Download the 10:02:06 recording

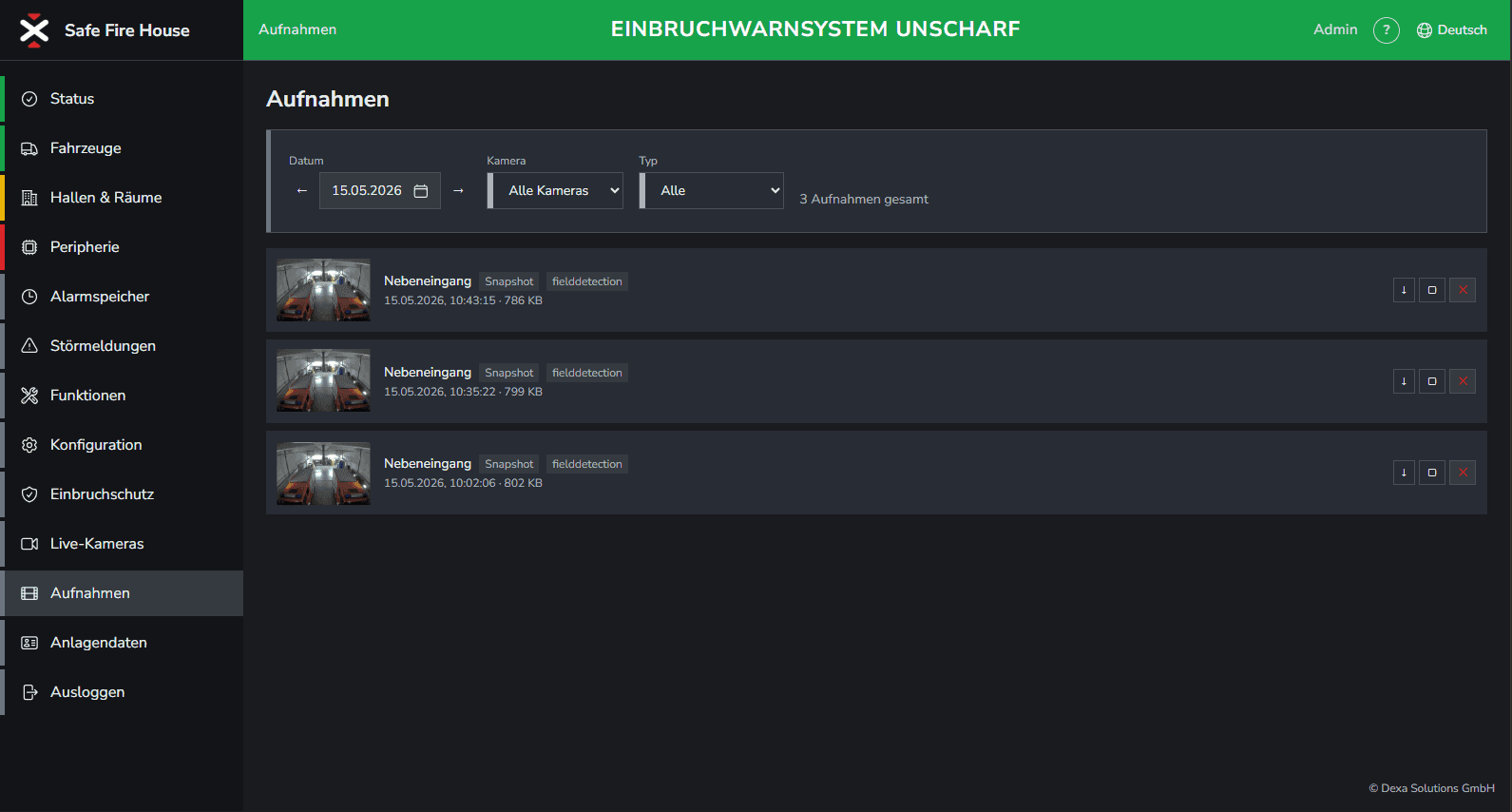coord(1404,473)
